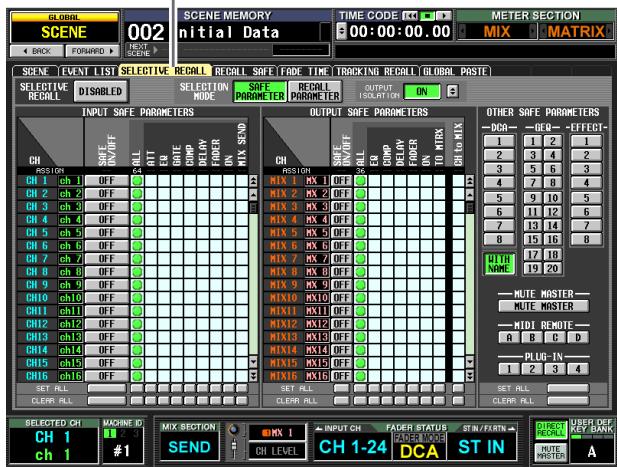
Task: Click MIX in the meter section
Action: pos(497,31)
